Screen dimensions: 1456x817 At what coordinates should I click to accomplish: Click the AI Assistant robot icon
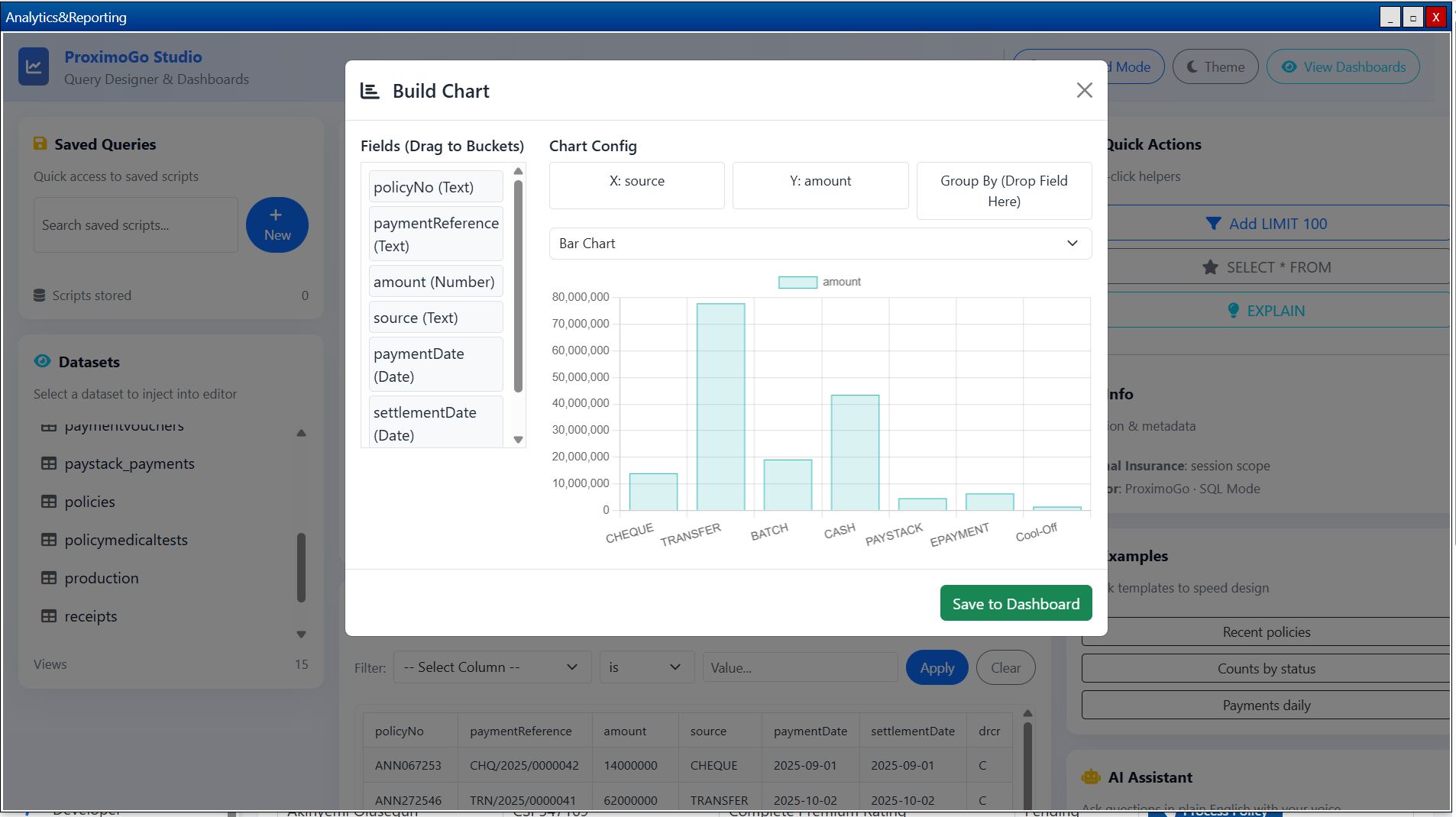click(x=1090, y=777)
